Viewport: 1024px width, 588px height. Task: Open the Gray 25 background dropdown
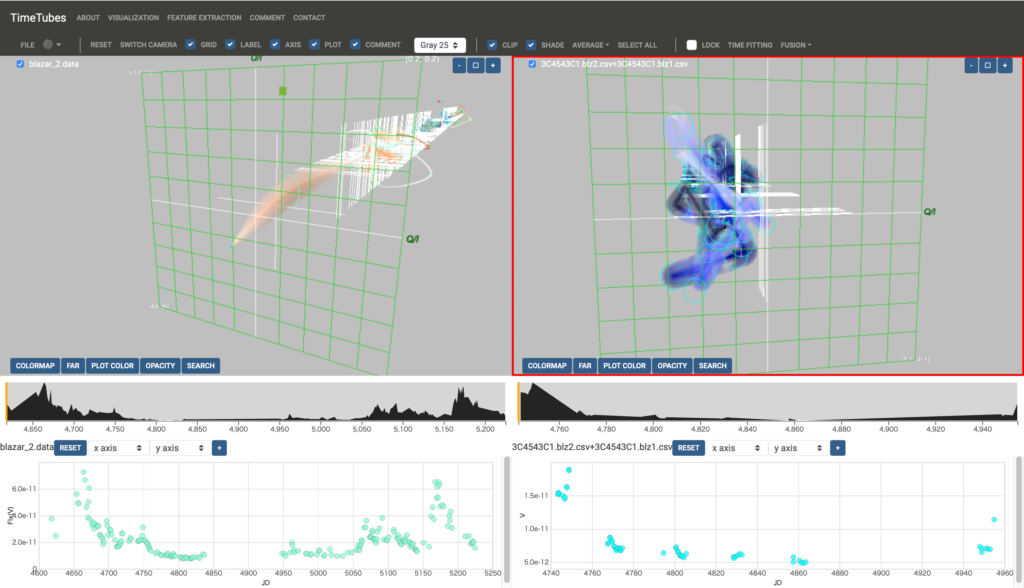[441, 45]
